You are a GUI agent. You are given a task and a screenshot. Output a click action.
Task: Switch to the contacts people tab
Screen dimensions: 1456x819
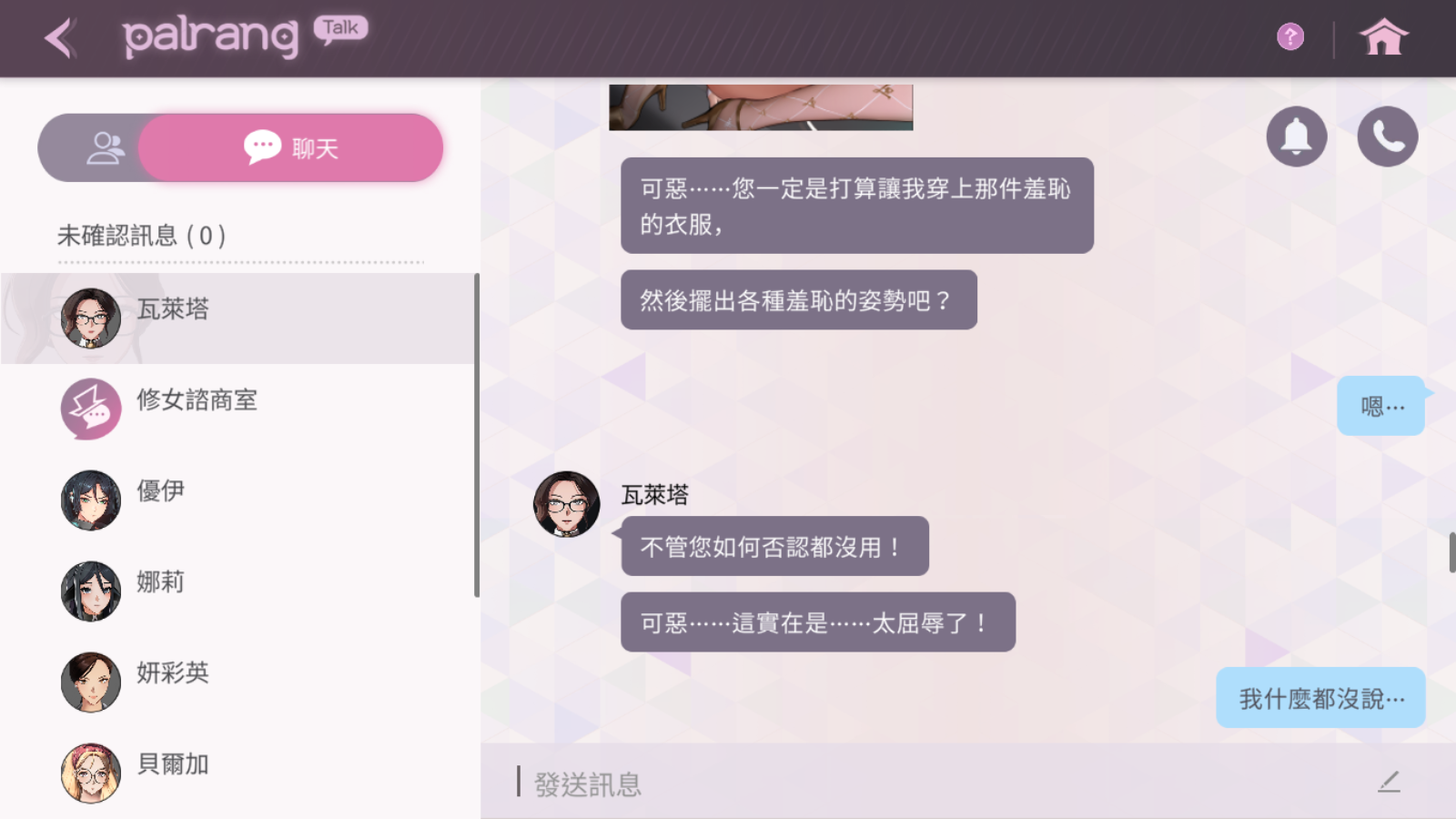105,147
